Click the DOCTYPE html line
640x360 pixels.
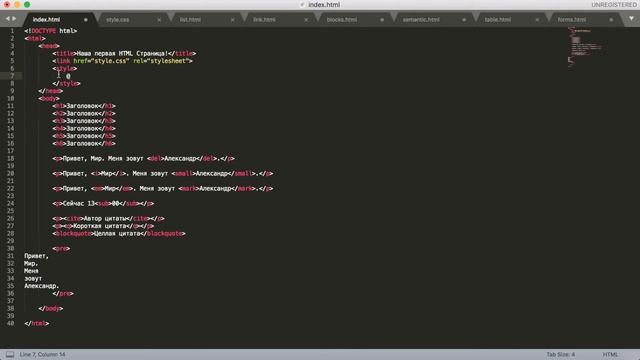[x=51, y=31]
